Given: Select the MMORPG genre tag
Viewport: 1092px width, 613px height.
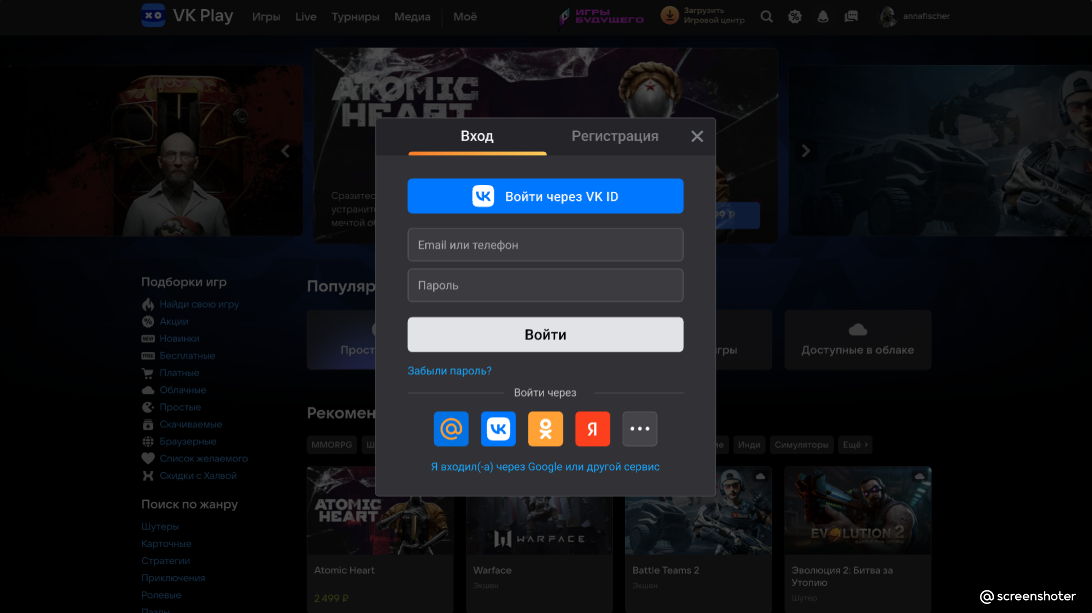Looking at the screenshot, I should tap(332, 444).
